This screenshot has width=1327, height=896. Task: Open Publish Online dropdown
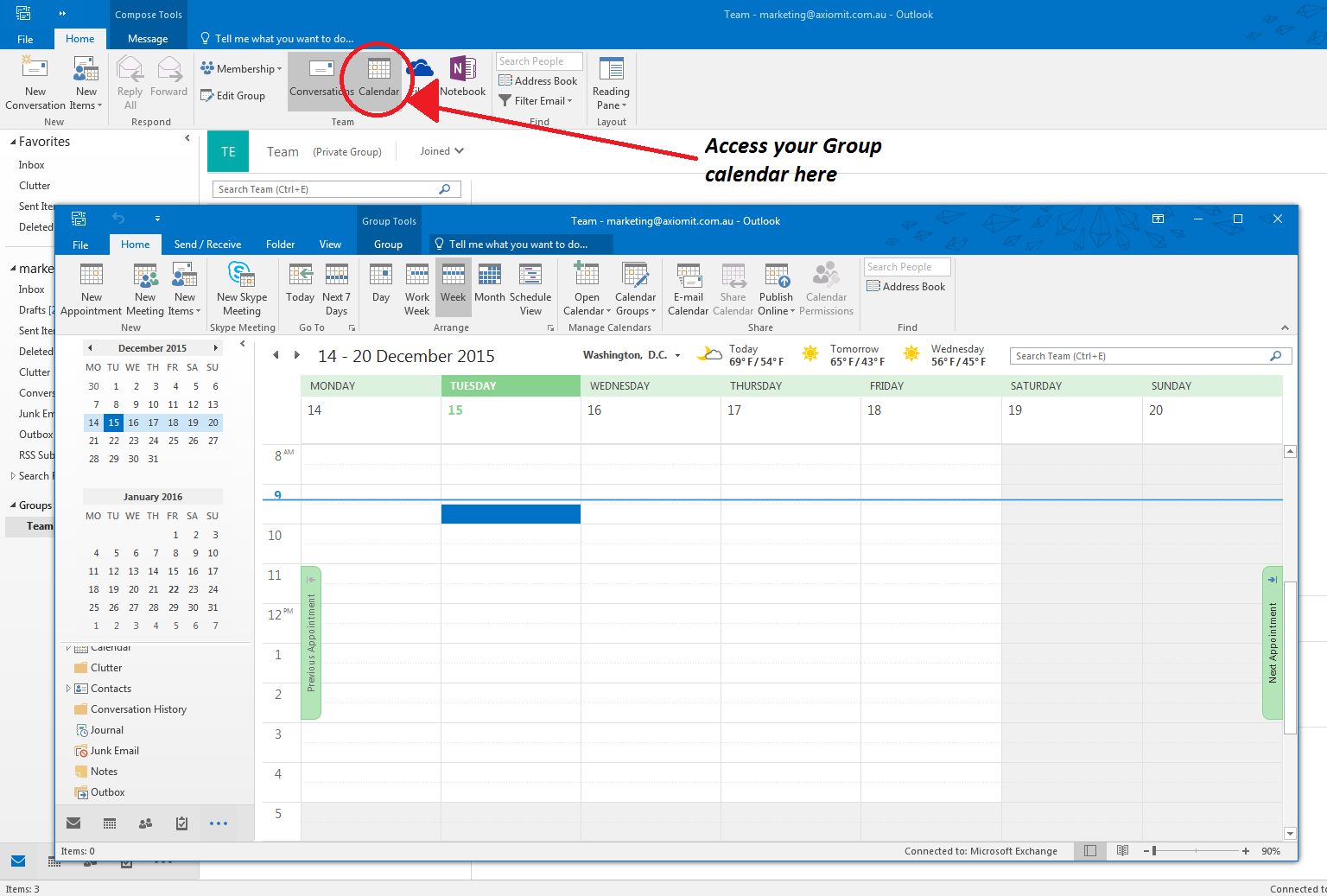tap(776, 289)
